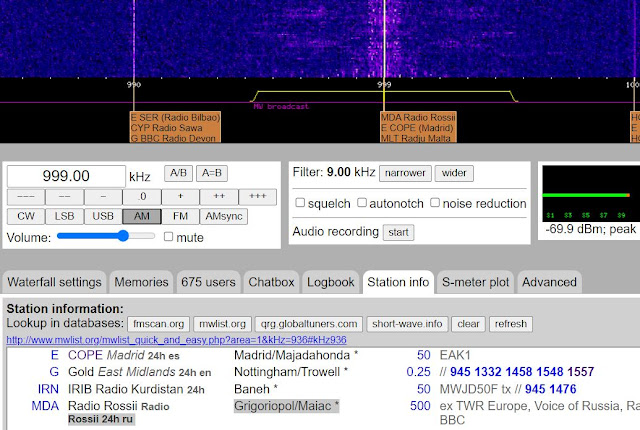Click parallel frequency 1476 in IRIB row
The height and width of the screenshot is (430, 640).
coord(563,389)
